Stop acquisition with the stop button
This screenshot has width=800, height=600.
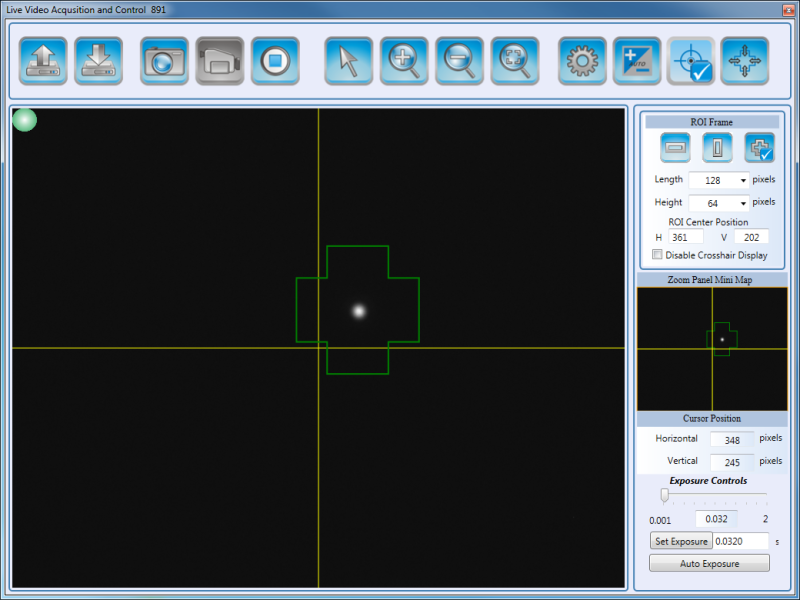tap(275, 61)
